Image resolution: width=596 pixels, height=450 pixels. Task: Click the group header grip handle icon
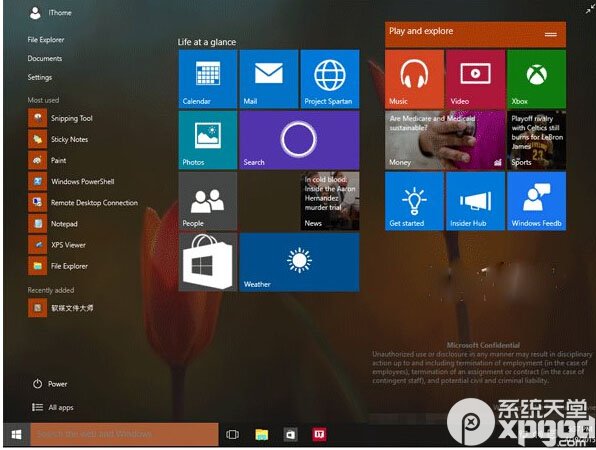pyautogui.click(x=550, y=35)
